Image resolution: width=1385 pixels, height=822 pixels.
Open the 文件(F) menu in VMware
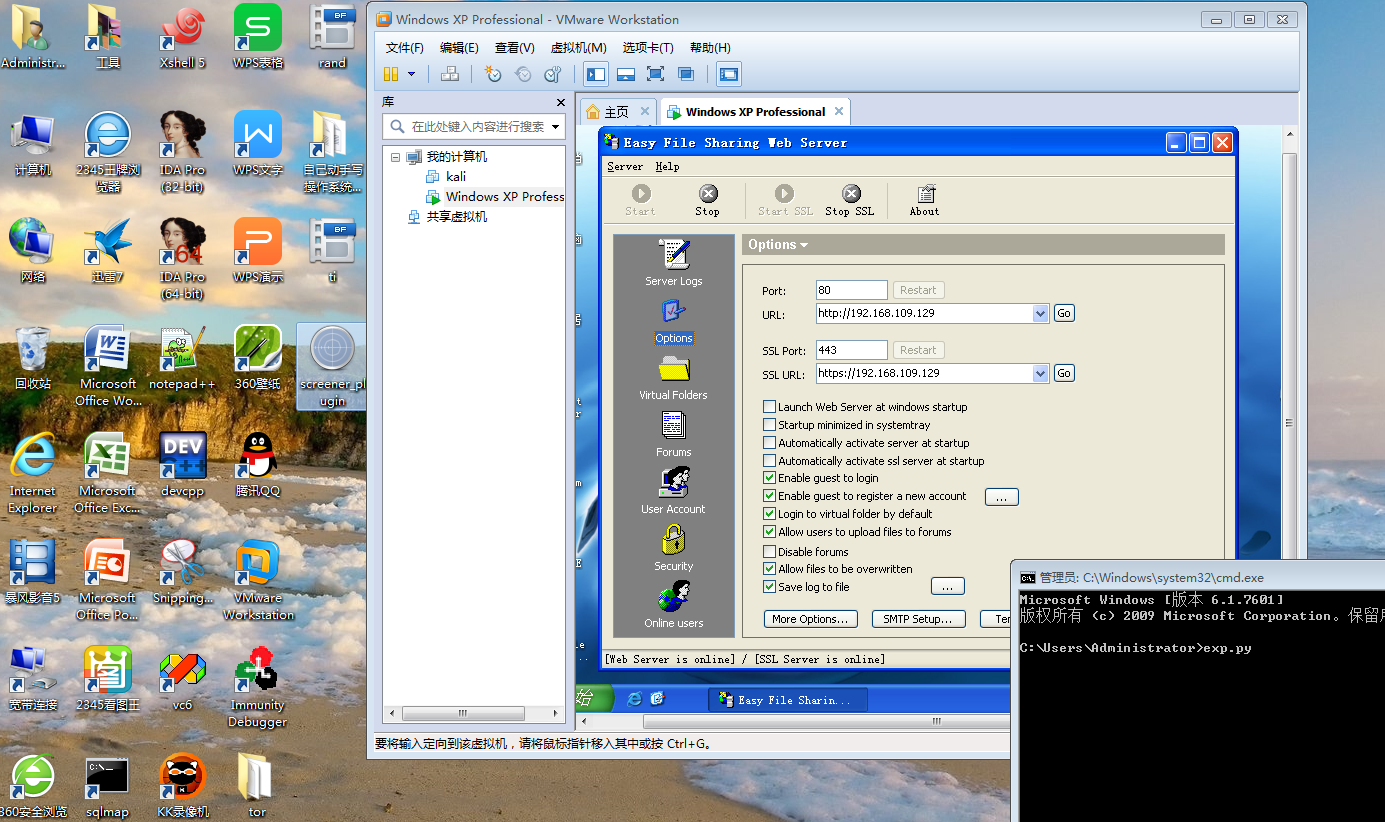pyautogui.click(x=405, y=48)
